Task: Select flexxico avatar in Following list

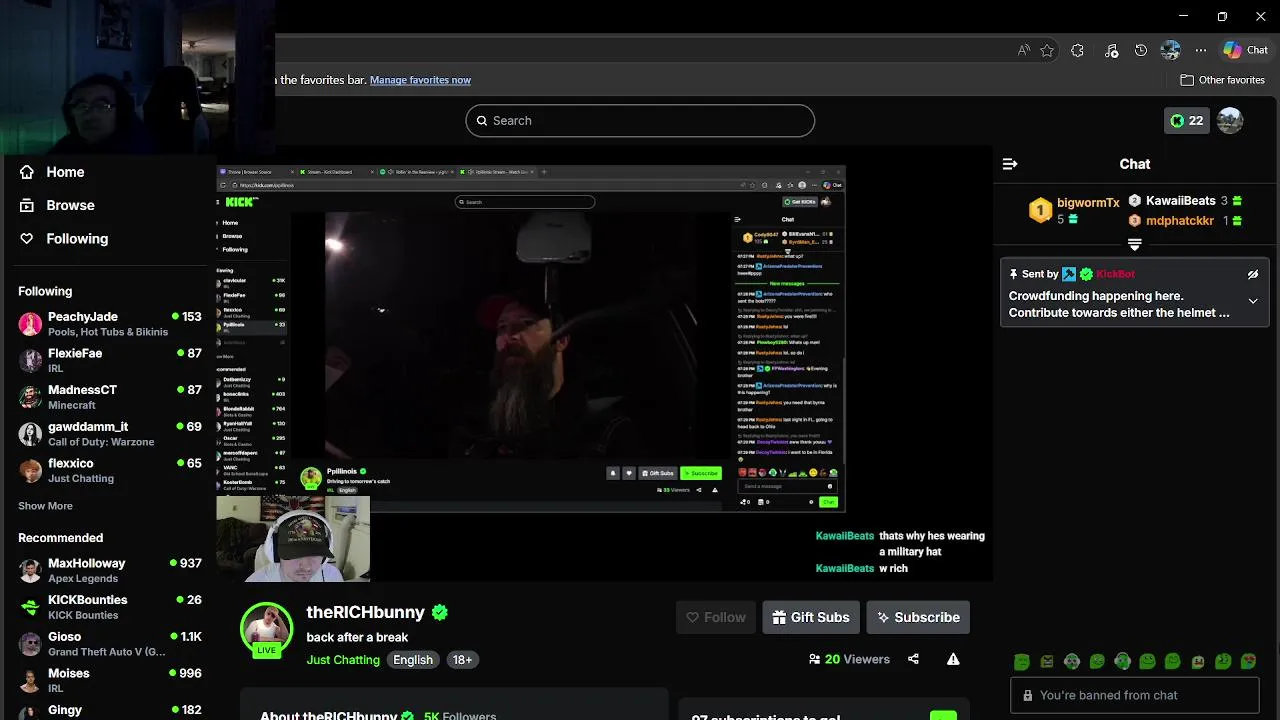Action: (30, 470)
